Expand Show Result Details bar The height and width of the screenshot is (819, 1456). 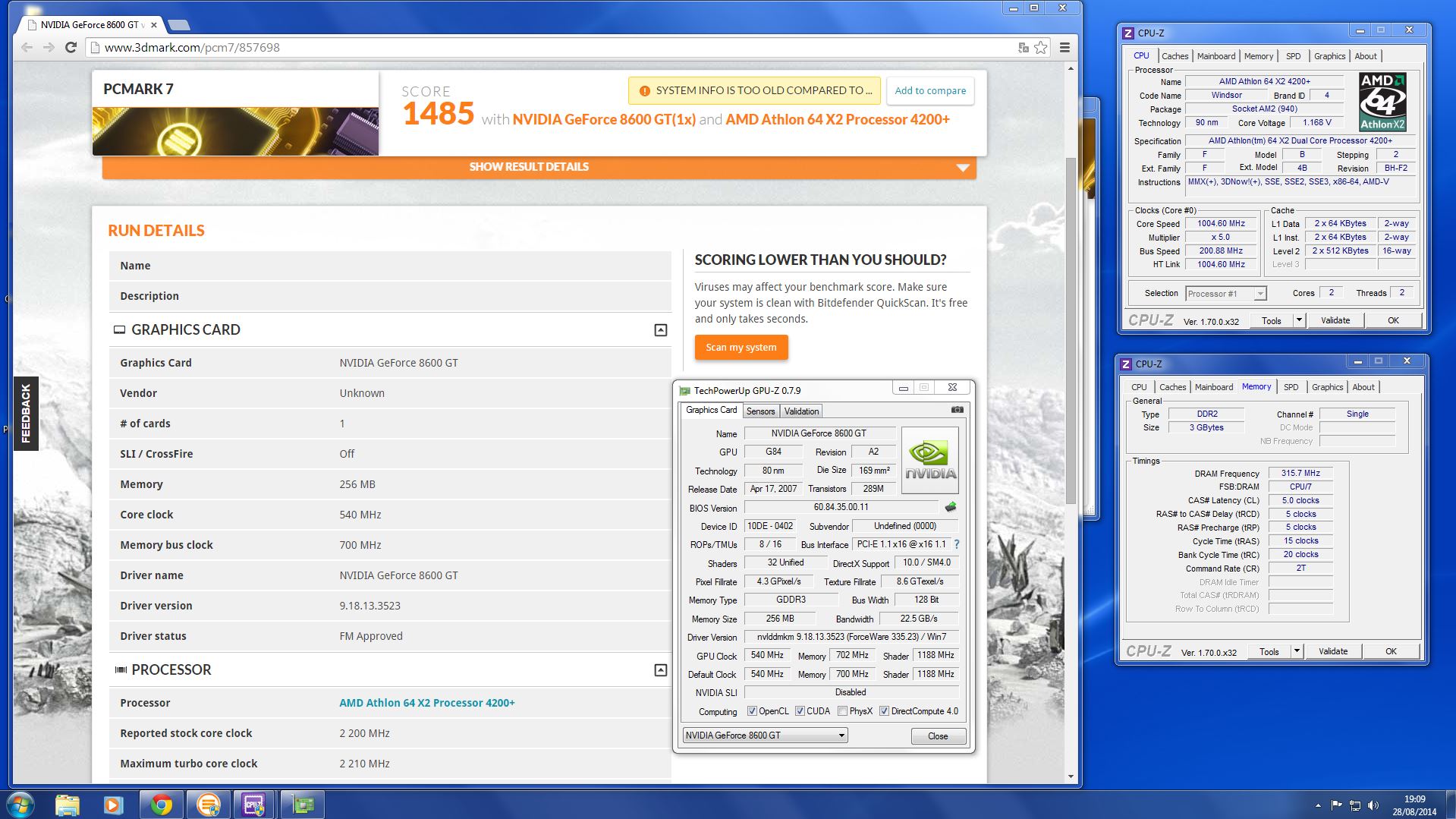coord(539,167)
